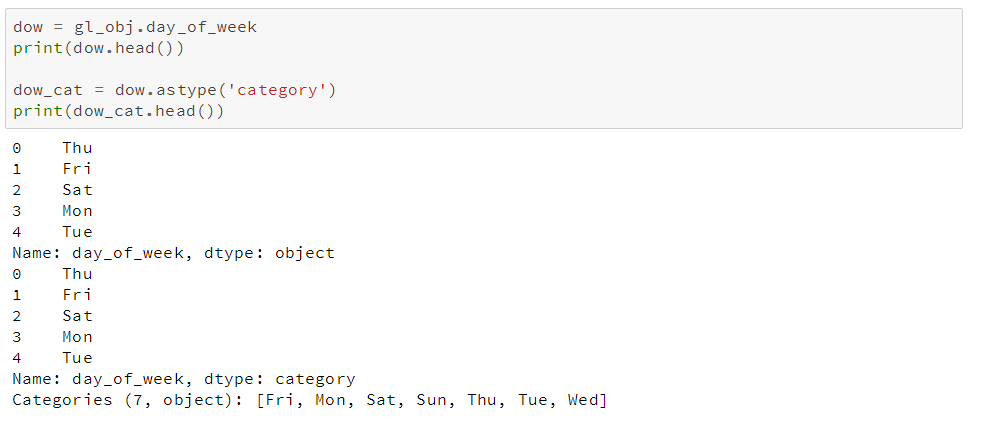
Task: Click Thu in the first output block
Action: coord(77,148)
